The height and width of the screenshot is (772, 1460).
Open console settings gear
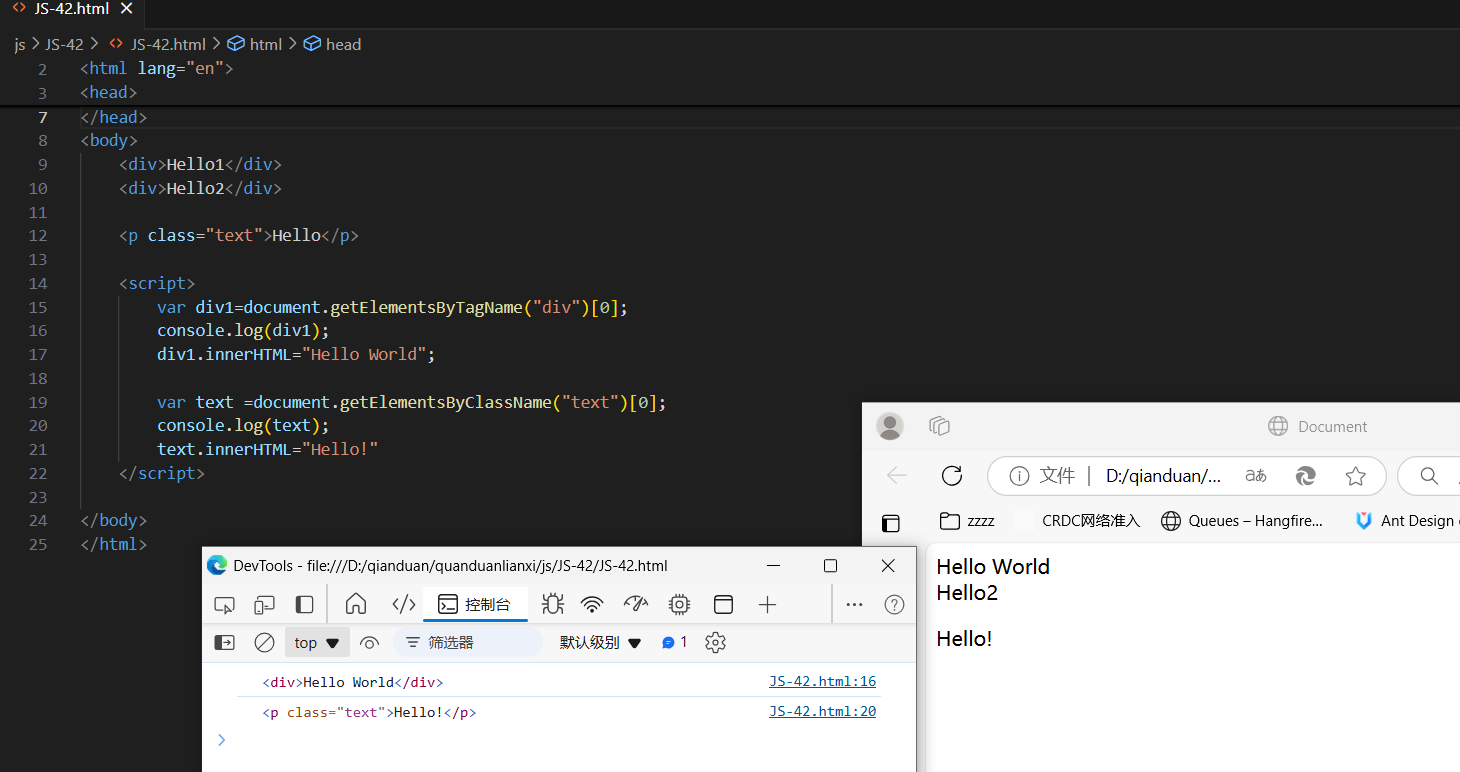(715, 643)
